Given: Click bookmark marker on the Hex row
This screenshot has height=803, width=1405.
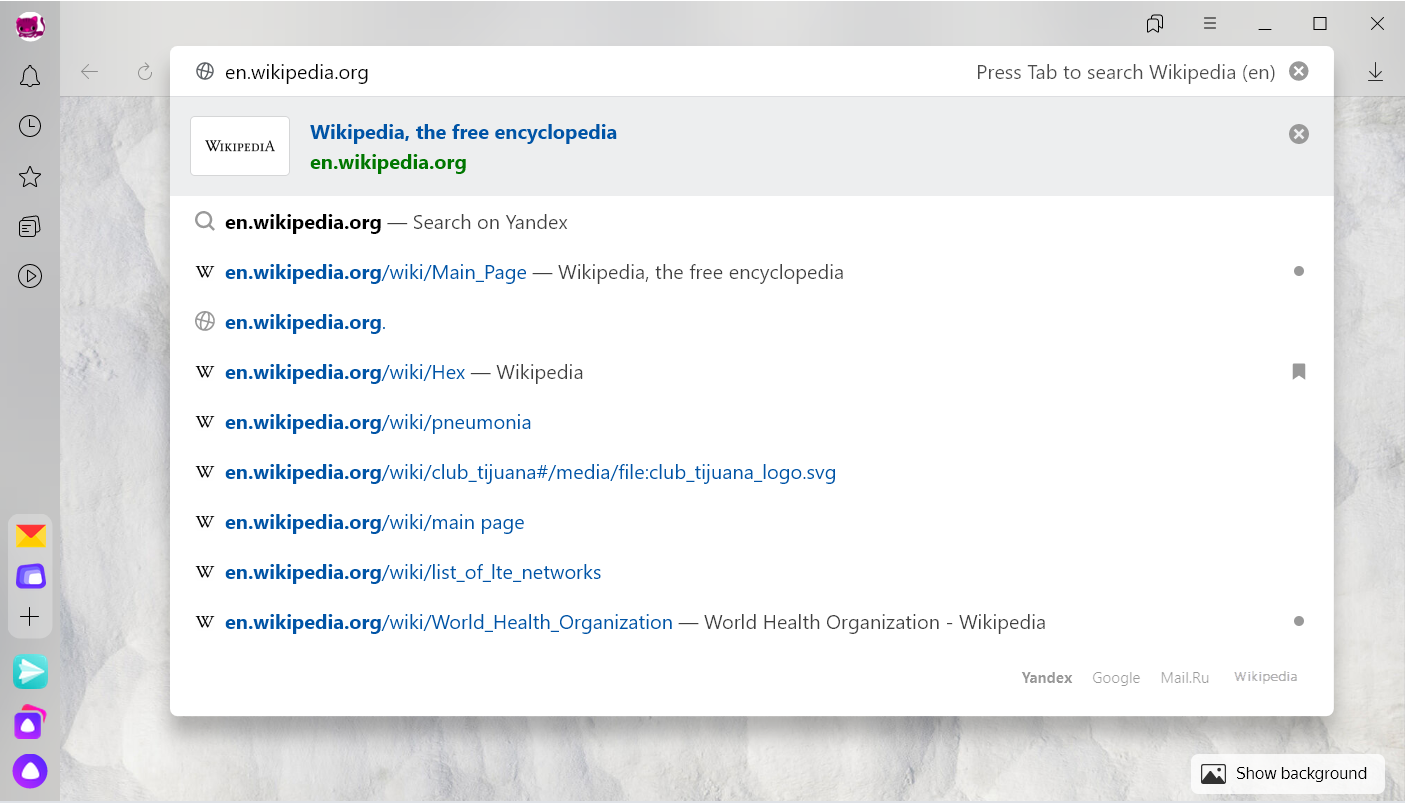Looking at the screenshot, I should click(1298, 371).
